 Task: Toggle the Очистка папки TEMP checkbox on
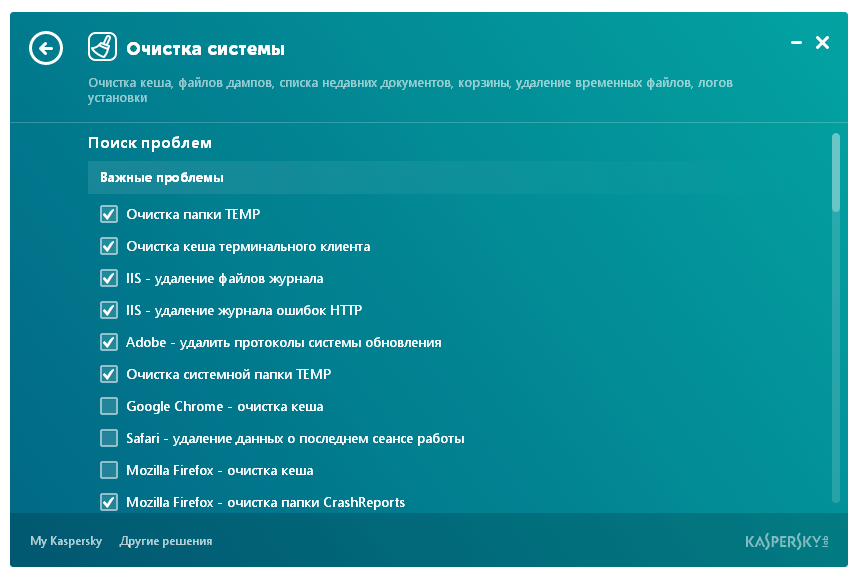pyautogui.click(x=108, y=214)
